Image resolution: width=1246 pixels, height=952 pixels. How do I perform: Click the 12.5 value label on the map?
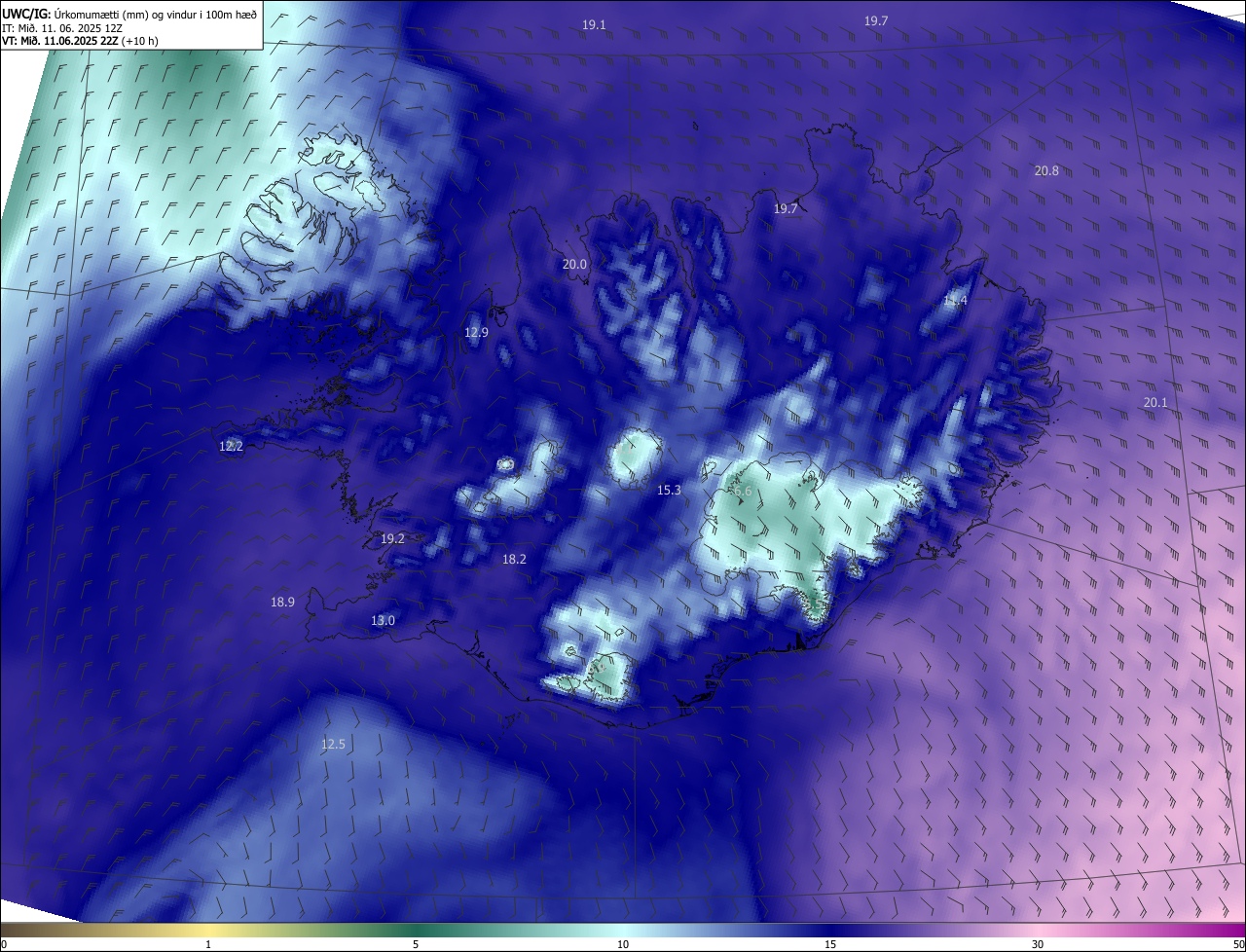click(333, 745)
